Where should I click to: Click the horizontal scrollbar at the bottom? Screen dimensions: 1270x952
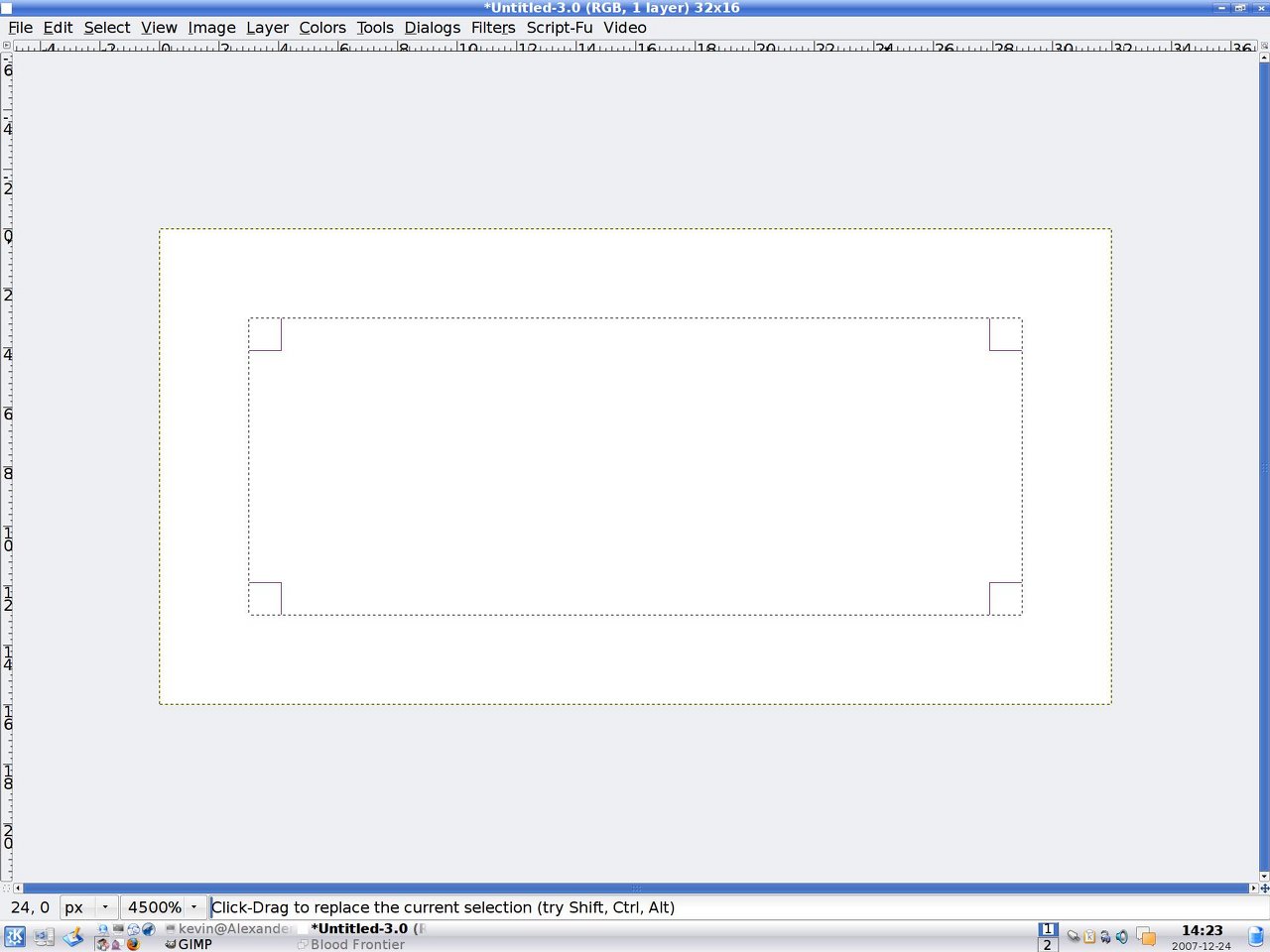[x=635, y=888]
